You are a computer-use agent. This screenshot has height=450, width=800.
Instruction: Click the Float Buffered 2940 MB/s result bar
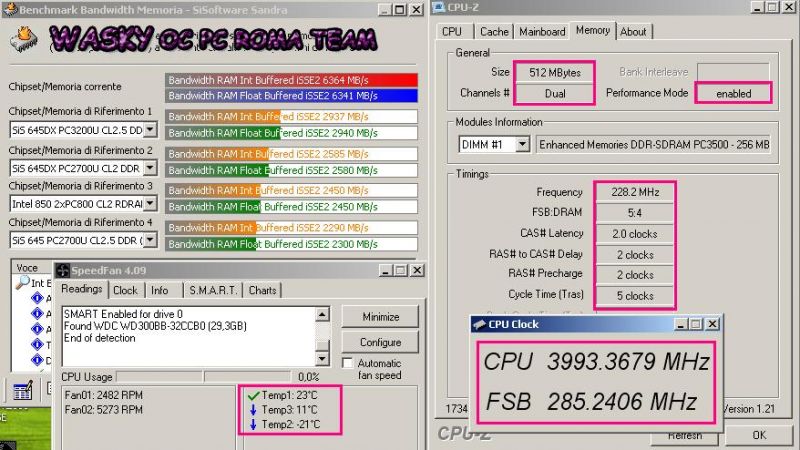[x=291, y=133]
